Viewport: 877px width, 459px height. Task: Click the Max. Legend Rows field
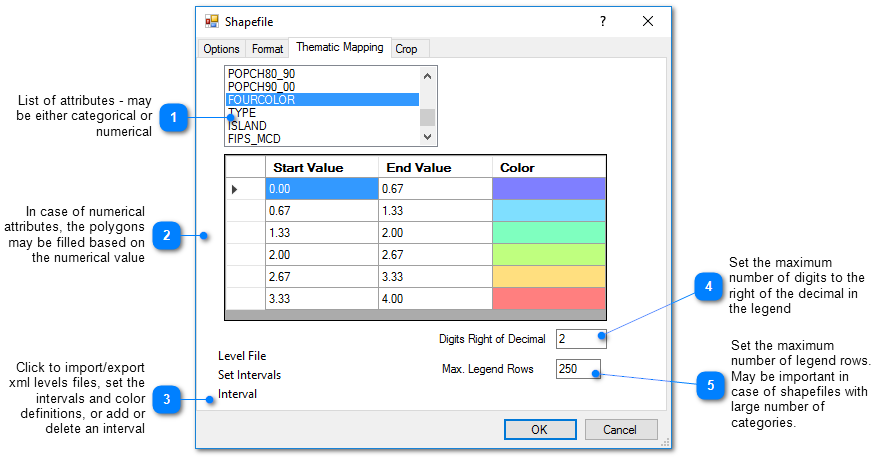tap(580, 369)
